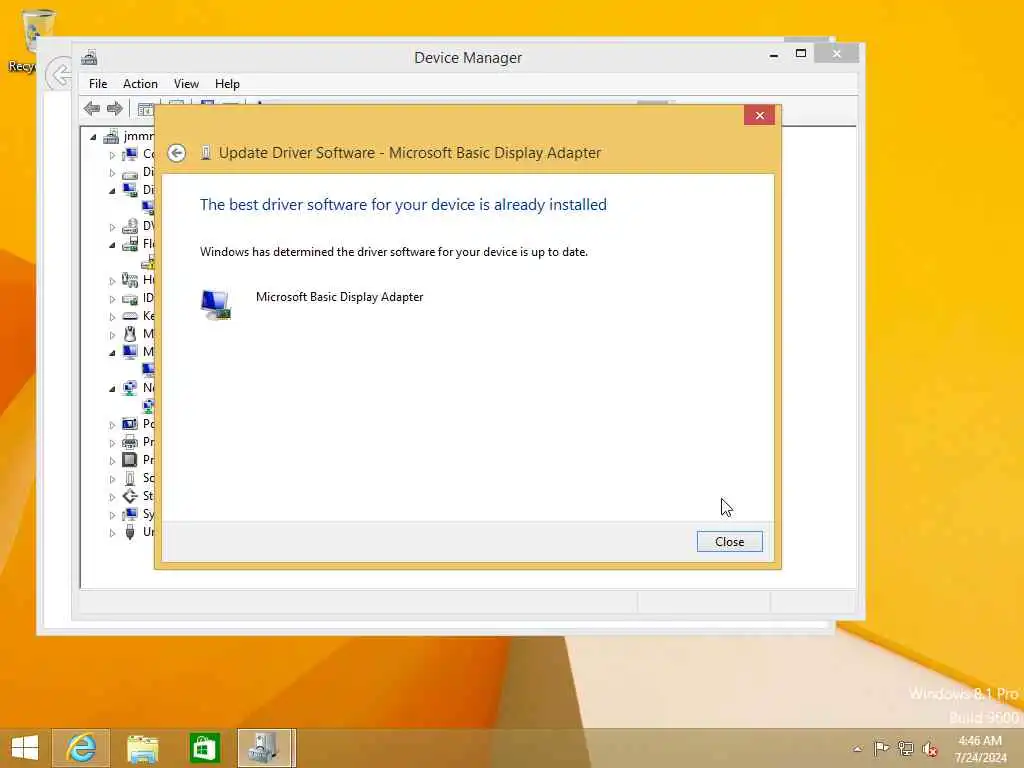The image size is (1024, 768).
Task: Expand the Mice category arrow
Action: 112,335
